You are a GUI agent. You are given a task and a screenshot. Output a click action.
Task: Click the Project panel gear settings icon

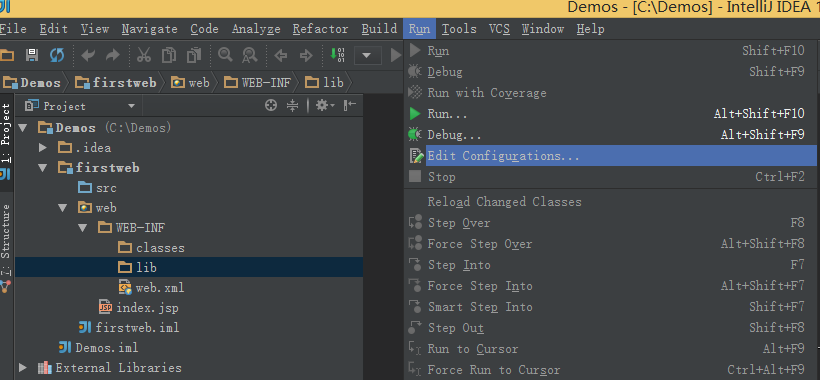[325, 106]
